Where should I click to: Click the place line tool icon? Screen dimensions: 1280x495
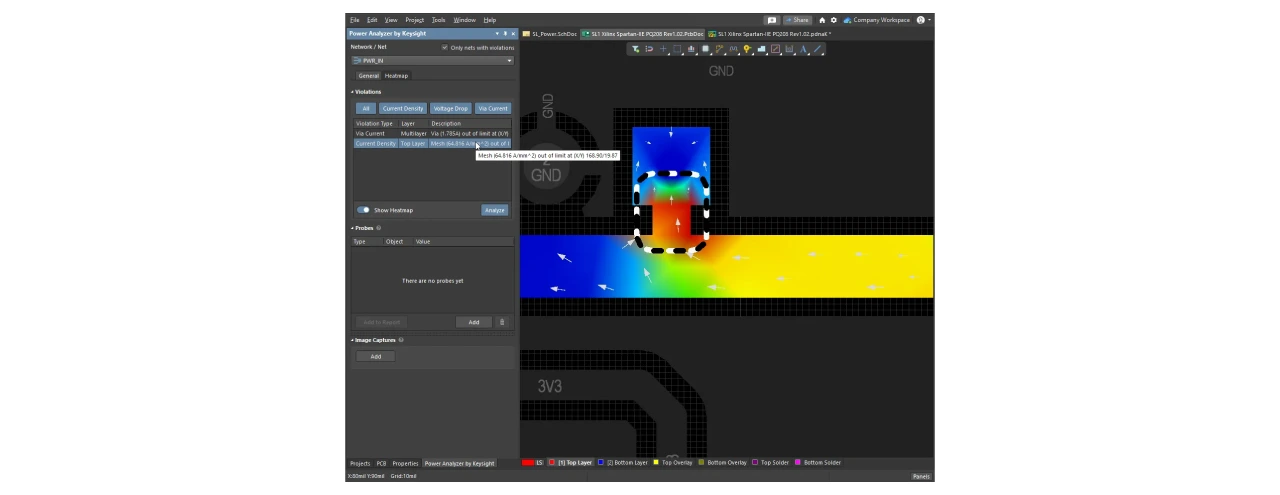pos(817,49)
